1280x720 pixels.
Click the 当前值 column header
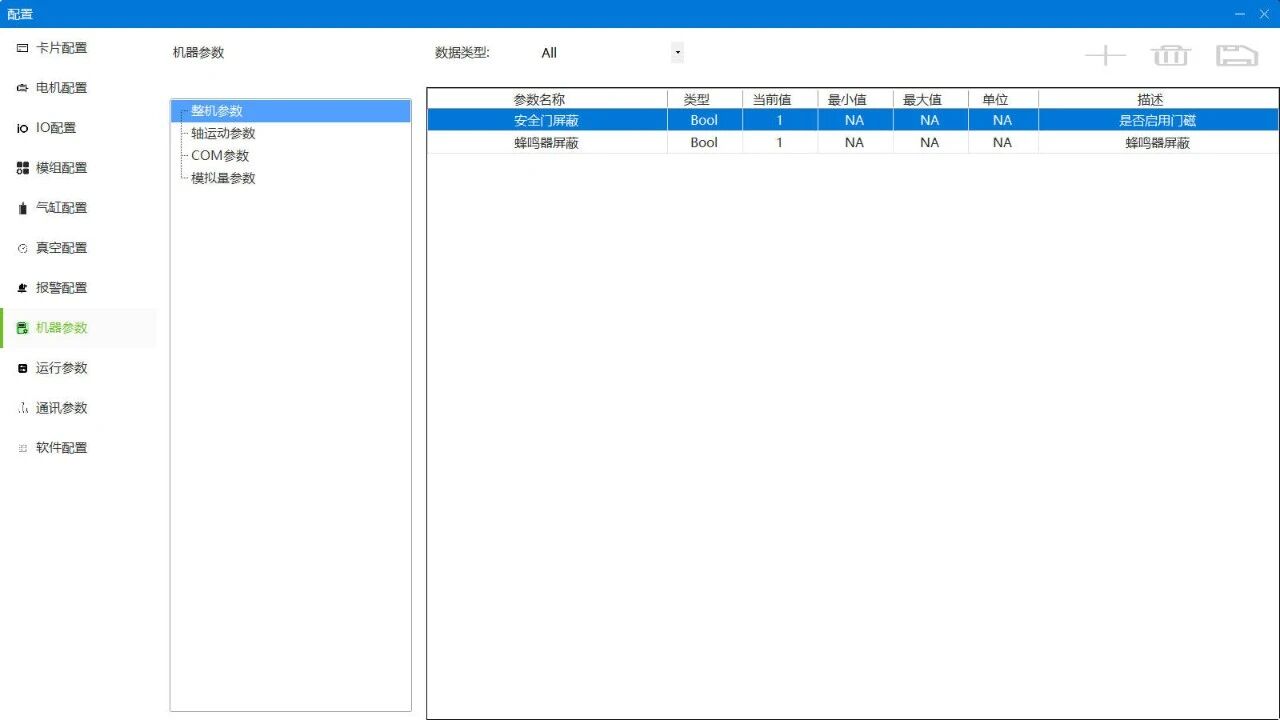780,99
